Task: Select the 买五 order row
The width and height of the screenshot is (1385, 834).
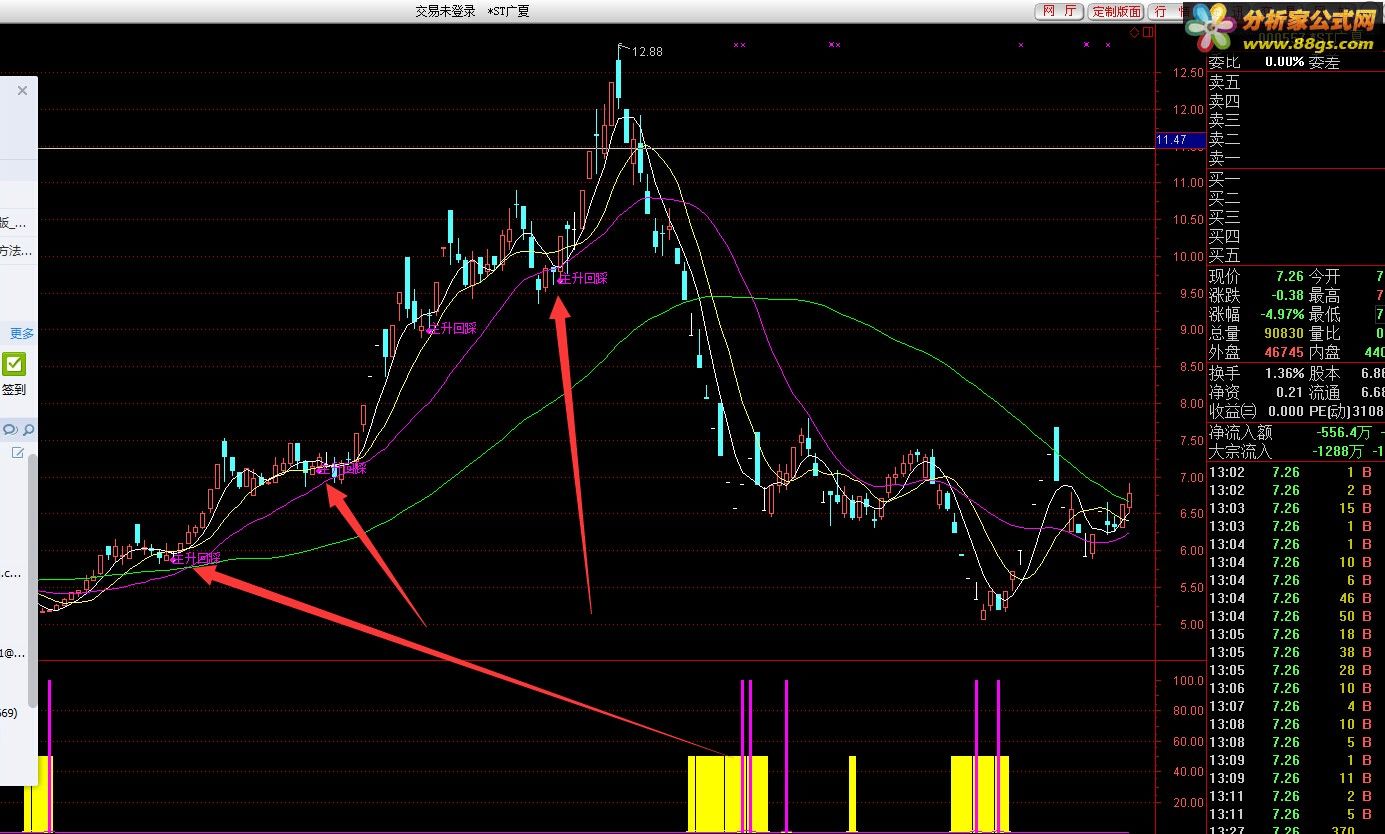Action: 1296,256
